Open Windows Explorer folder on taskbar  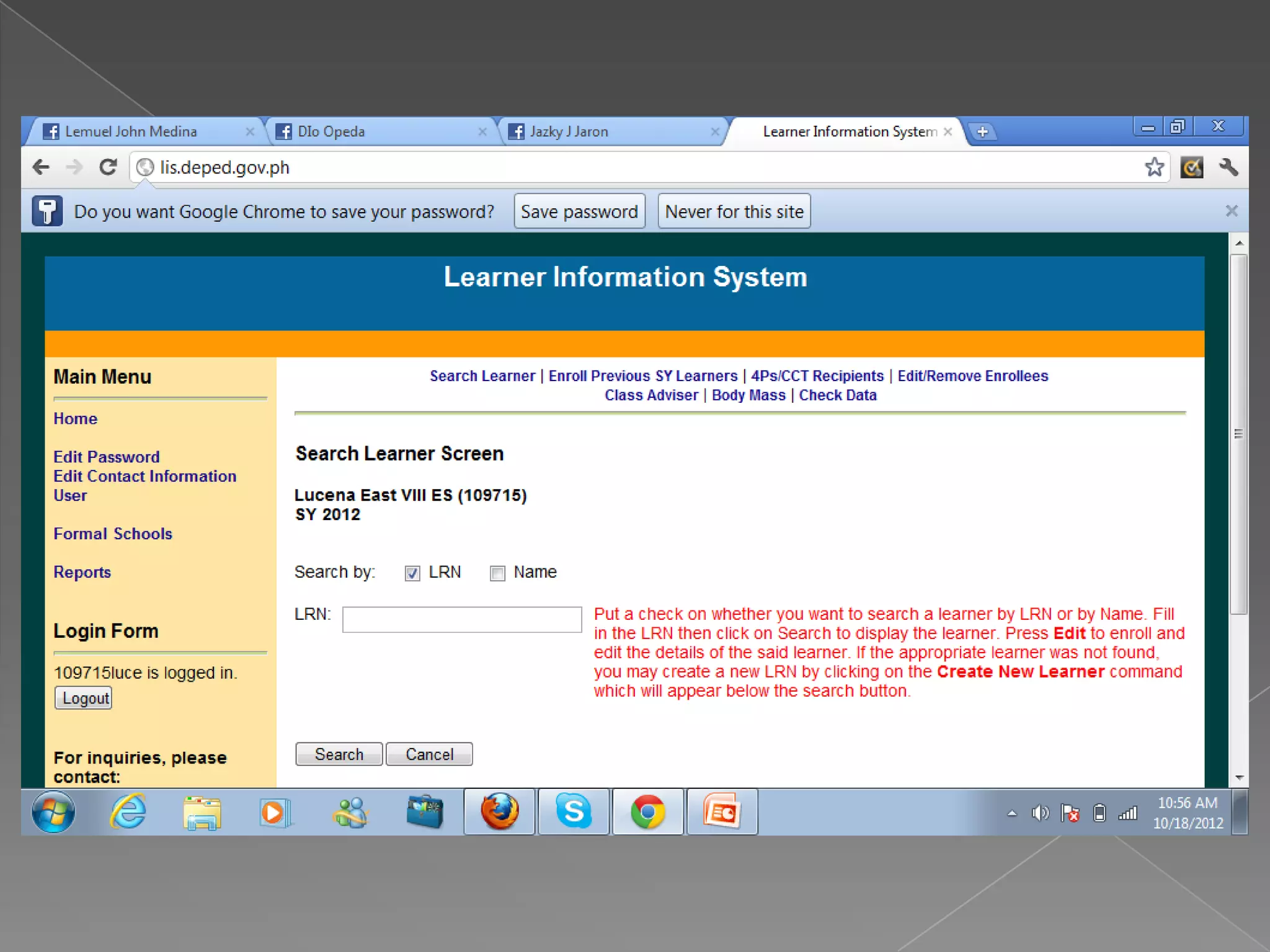click(x=202, y=813)
